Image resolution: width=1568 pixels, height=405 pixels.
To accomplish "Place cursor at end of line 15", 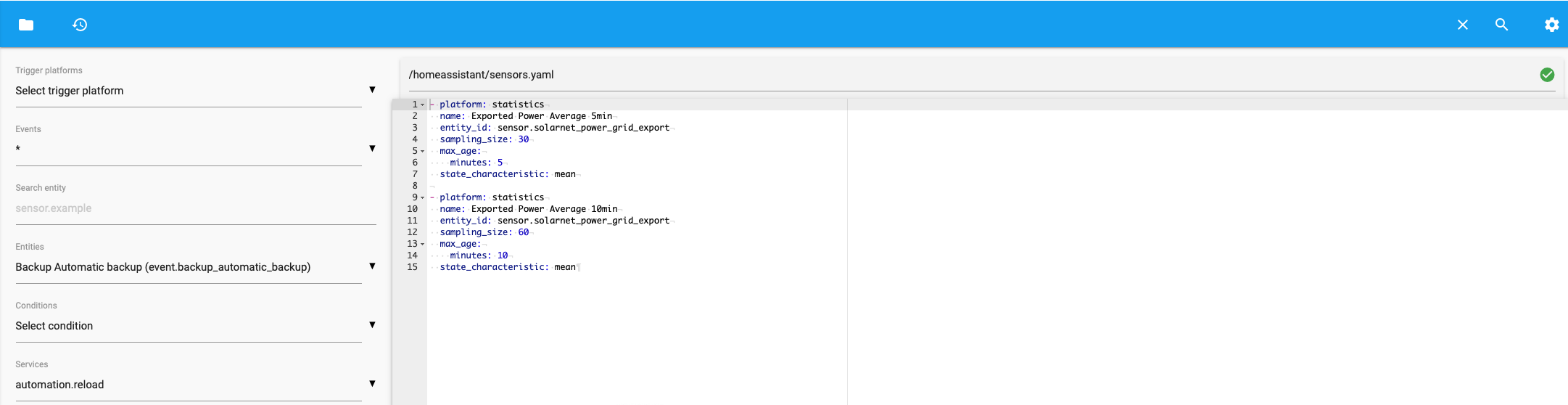I will point(578,267).
